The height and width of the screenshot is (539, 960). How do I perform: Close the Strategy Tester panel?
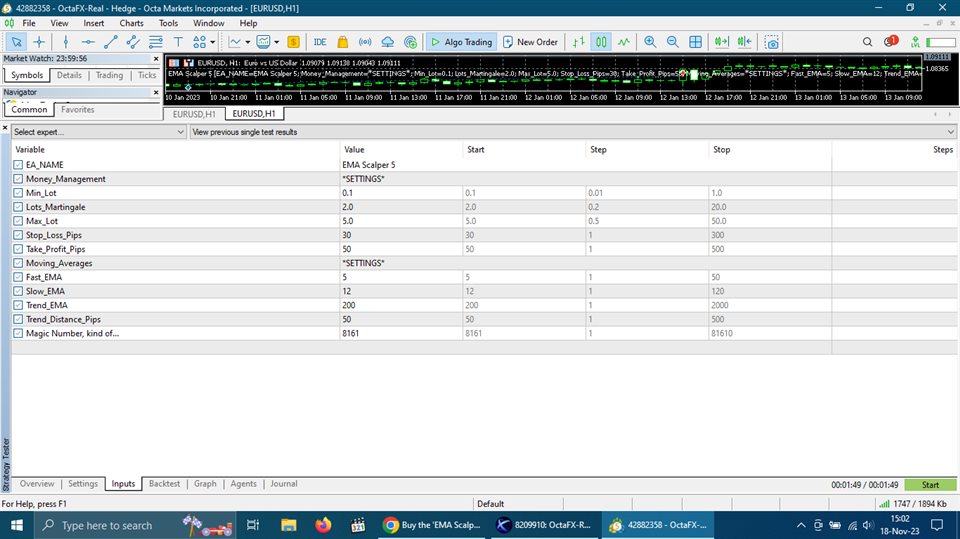point(5,128)
